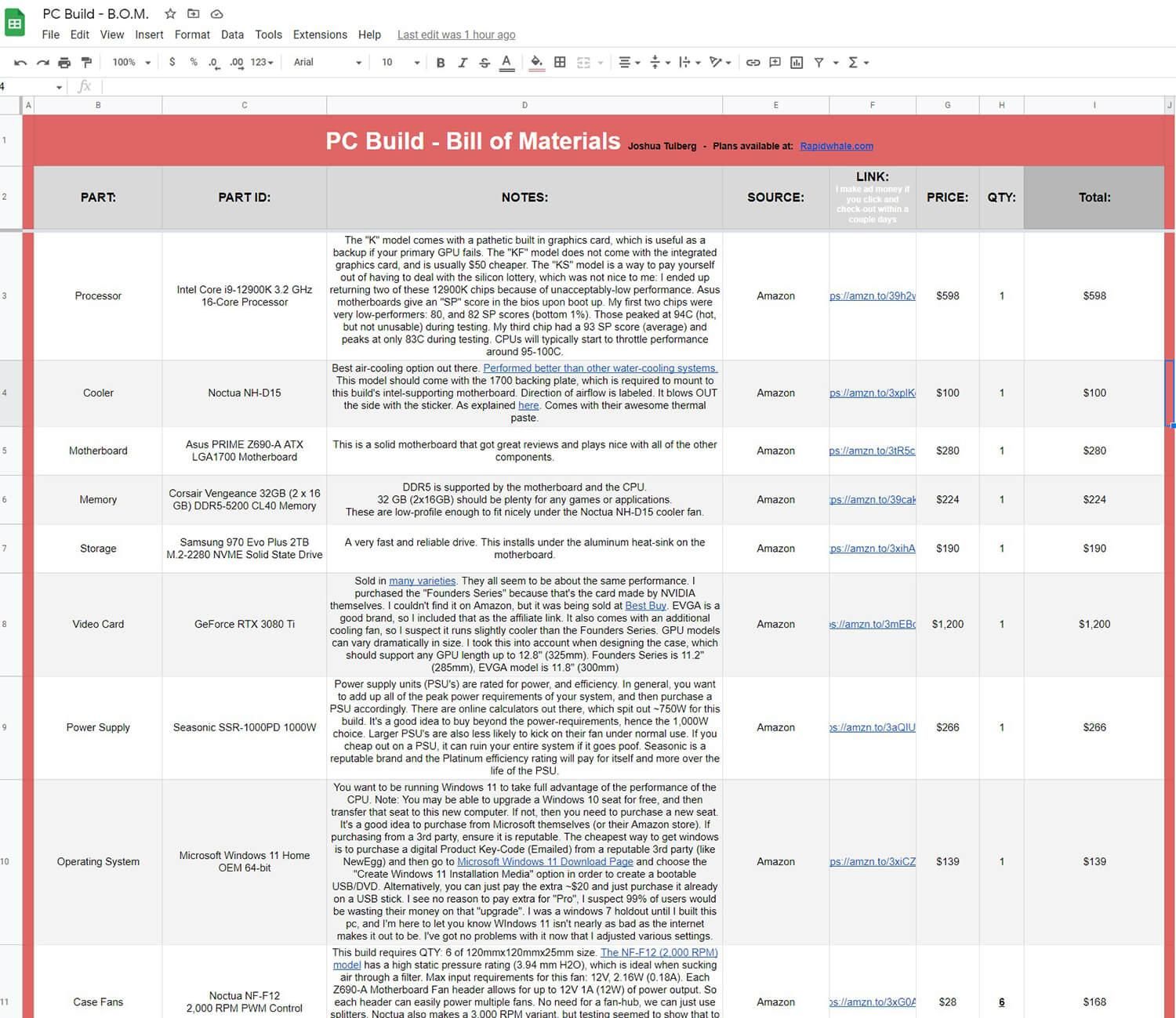Toggle strikethrough formatting
1176x1018 pixels.
coord(485,63)
